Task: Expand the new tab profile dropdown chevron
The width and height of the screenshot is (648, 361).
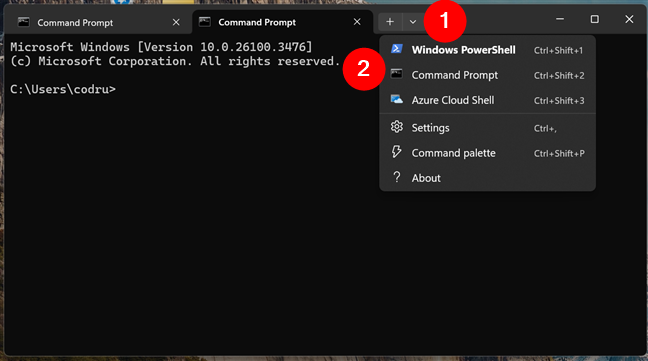Action: (x=412, y=21)
